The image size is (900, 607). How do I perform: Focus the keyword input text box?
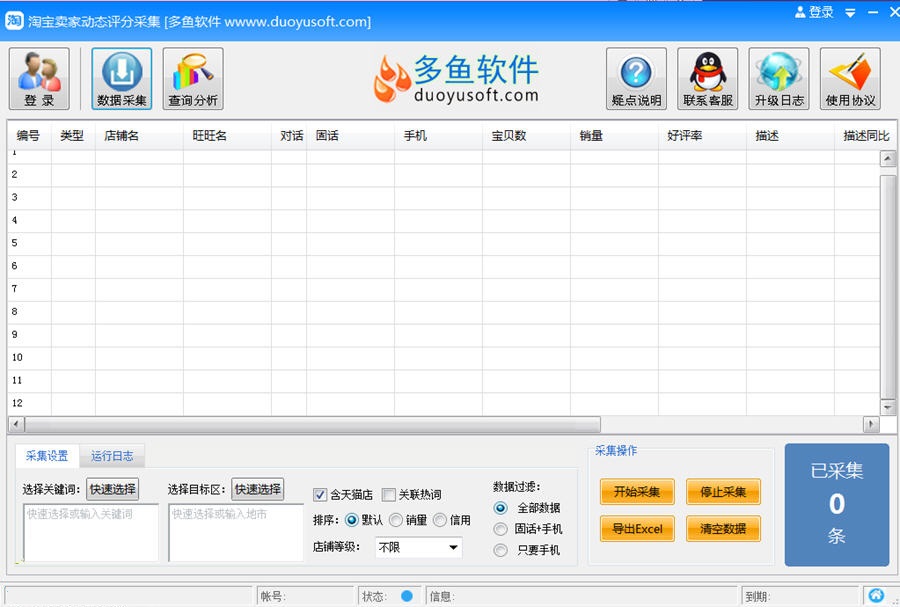[91, 532]
